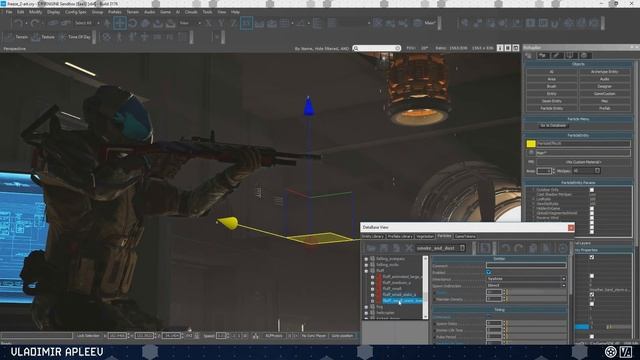The width and height of the screenshot is (640, 360).
Task: Select the Scale object tool
Action: (145, 23)
